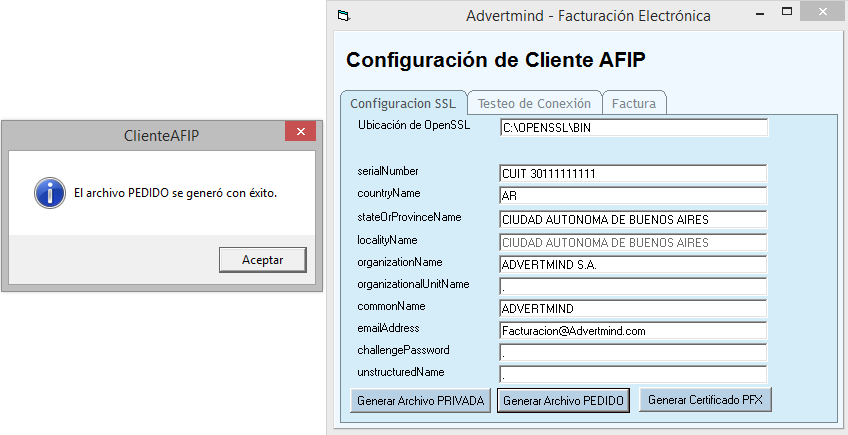Click the 'Ubicación de OpenSSL' label
Viewport: 848px width, 435px height.
click(x=414, y=125)
